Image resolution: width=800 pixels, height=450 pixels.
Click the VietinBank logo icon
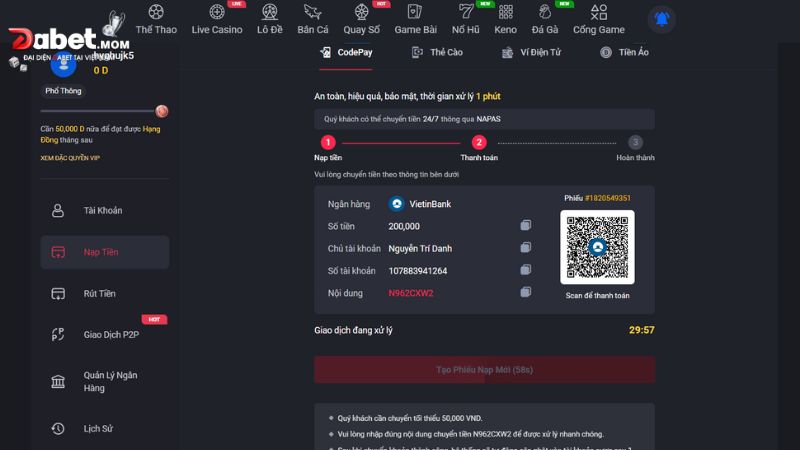point(396,204)
